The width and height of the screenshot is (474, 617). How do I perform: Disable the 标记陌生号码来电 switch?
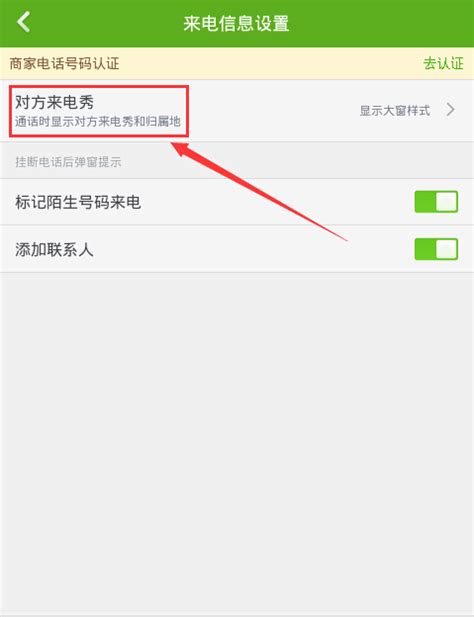436,201
